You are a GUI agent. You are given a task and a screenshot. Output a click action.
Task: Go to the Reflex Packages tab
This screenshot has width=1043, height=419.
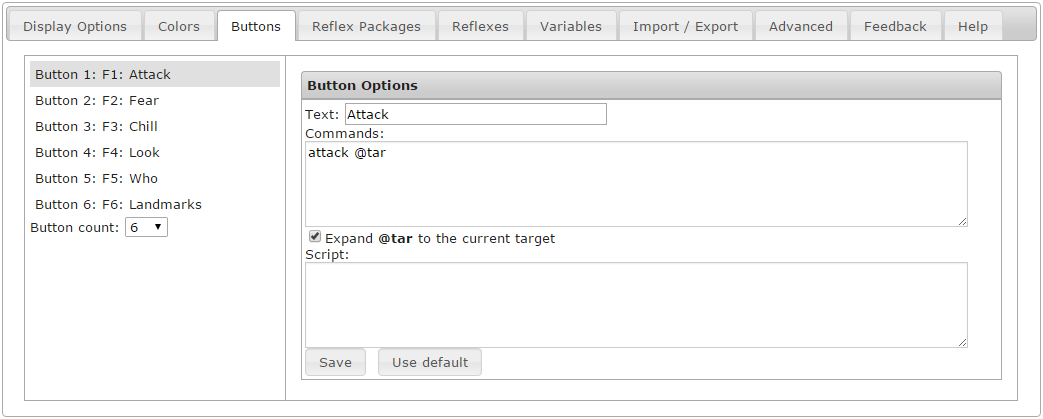(366, 27)
